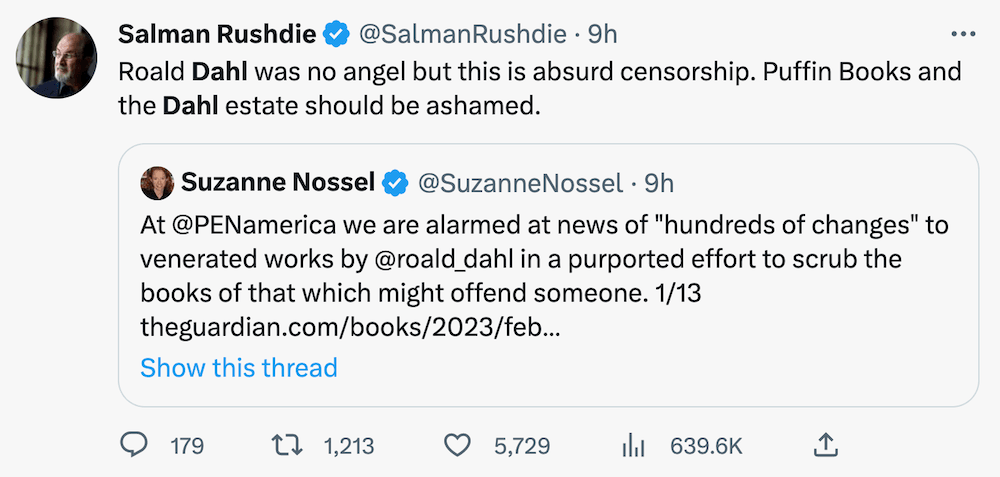The height and width of the screenshot is (477, 1000).
Task: Open Salman Rushdie's profile picture
Action: click(x=56, y=57)
